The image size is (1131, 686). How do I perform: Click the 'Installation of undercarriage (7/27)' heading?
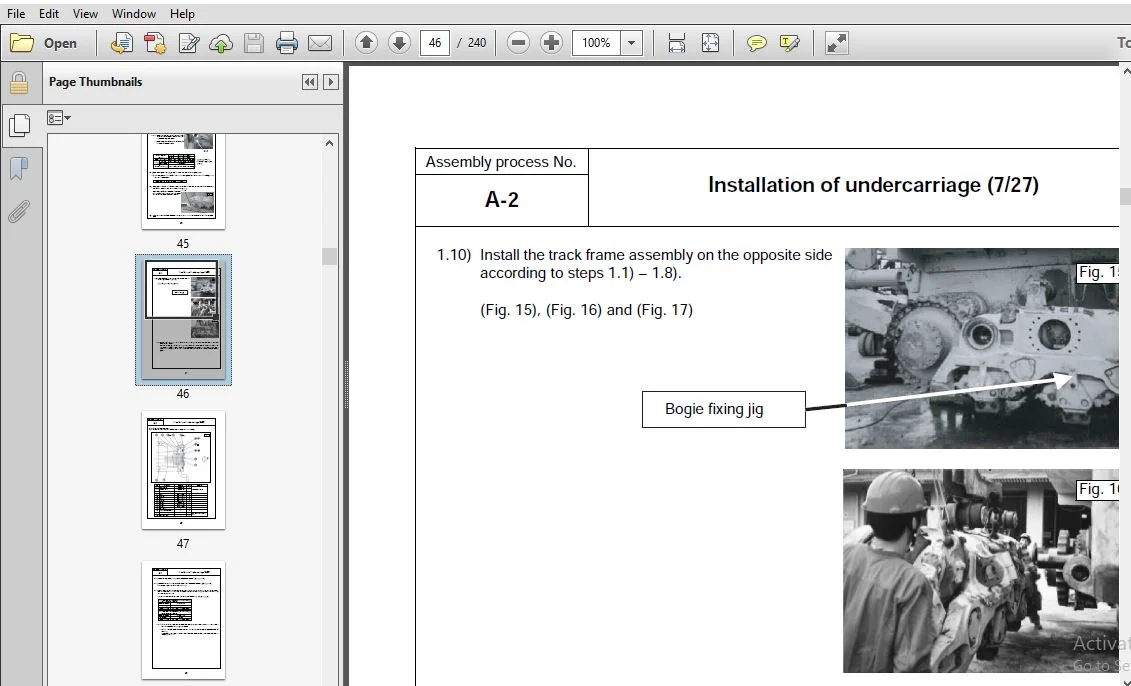click(873, 185)
